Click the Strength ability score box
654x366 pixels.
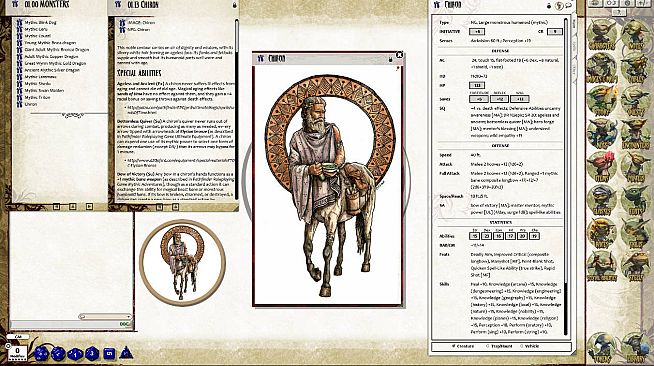click(474, 236)
